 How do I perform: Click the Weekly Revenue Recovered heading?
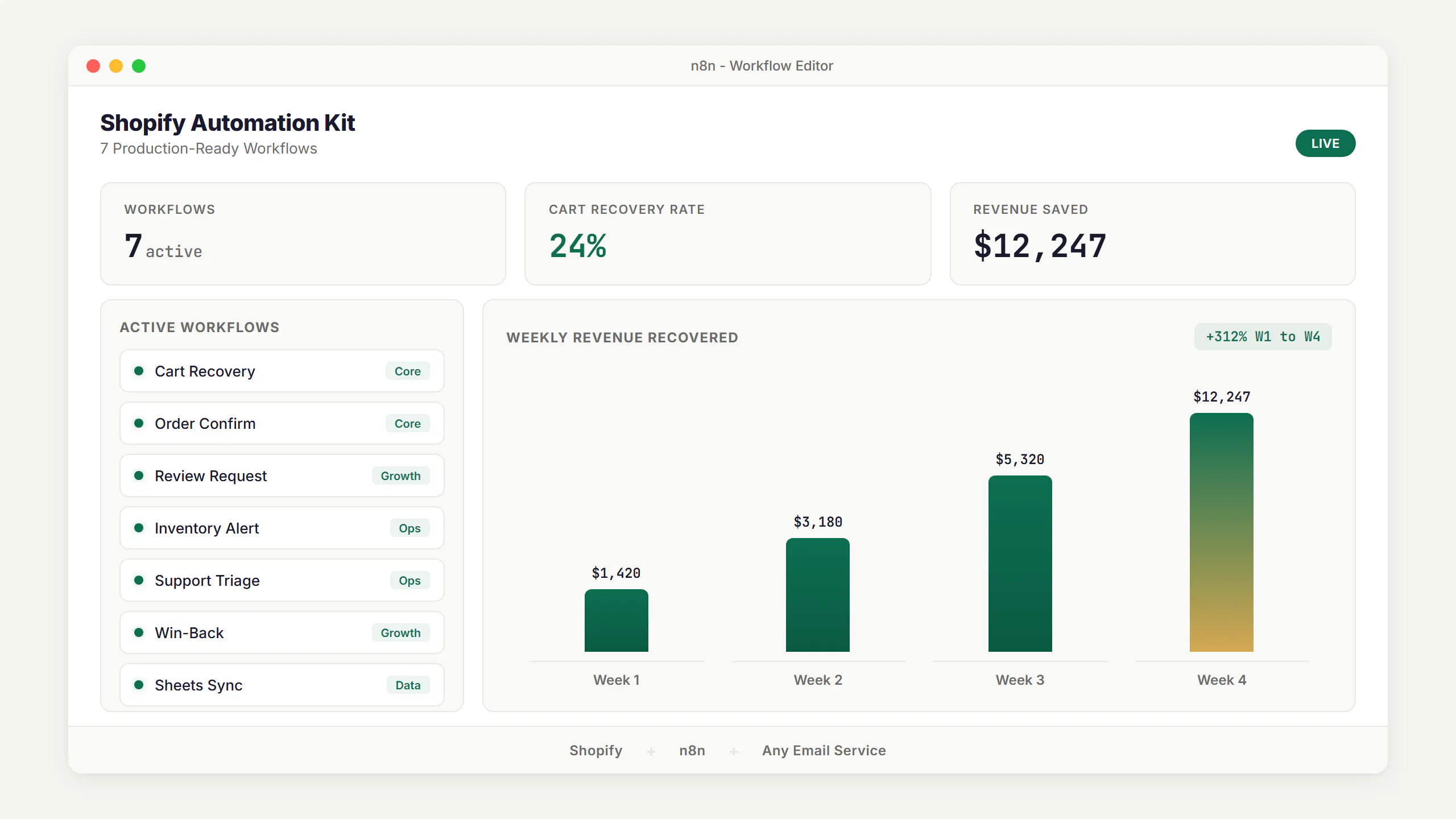coord(622,337)
